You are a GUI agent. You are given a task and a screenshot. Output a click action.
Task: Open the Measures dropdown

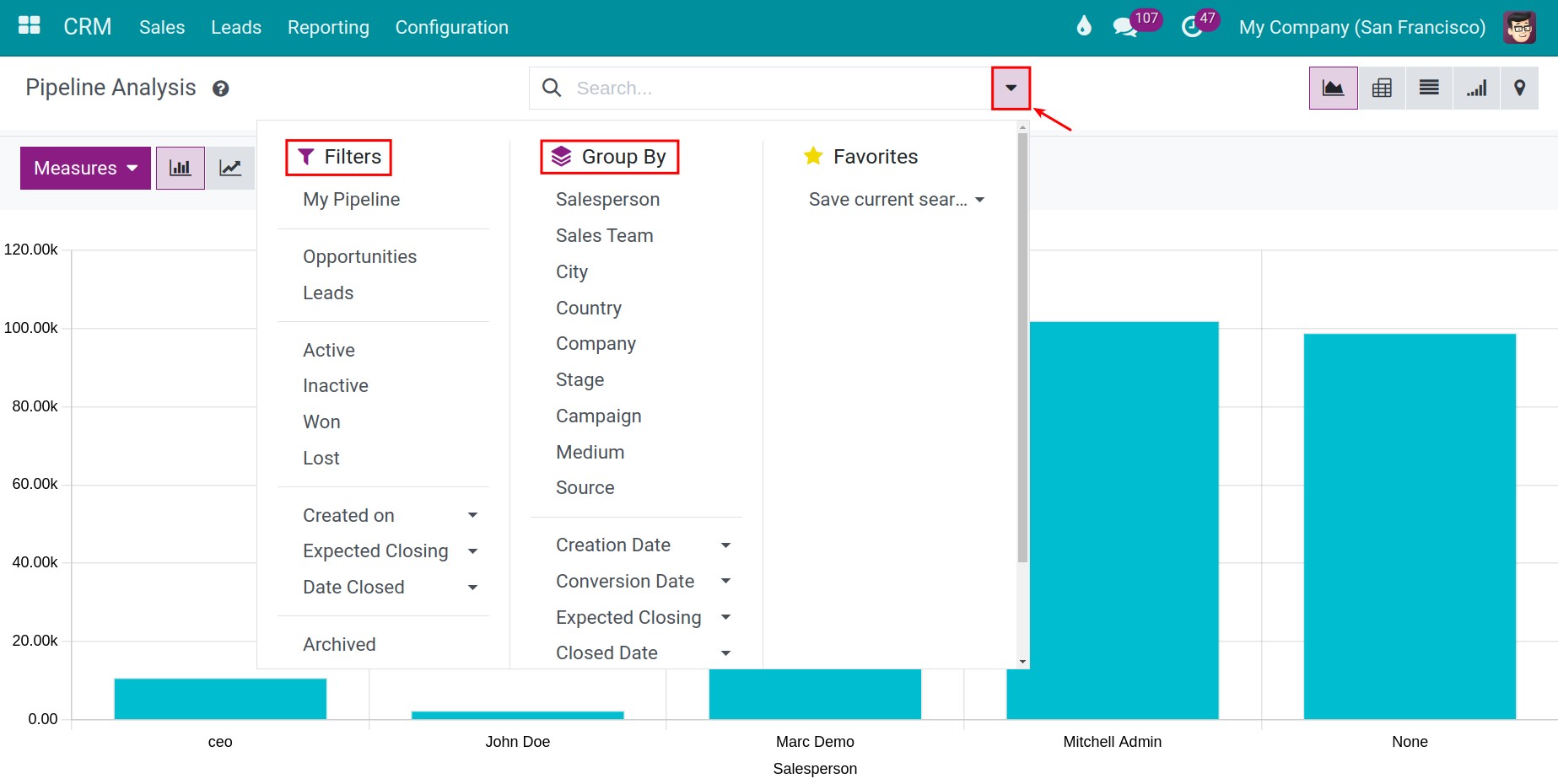pos(85,168)
